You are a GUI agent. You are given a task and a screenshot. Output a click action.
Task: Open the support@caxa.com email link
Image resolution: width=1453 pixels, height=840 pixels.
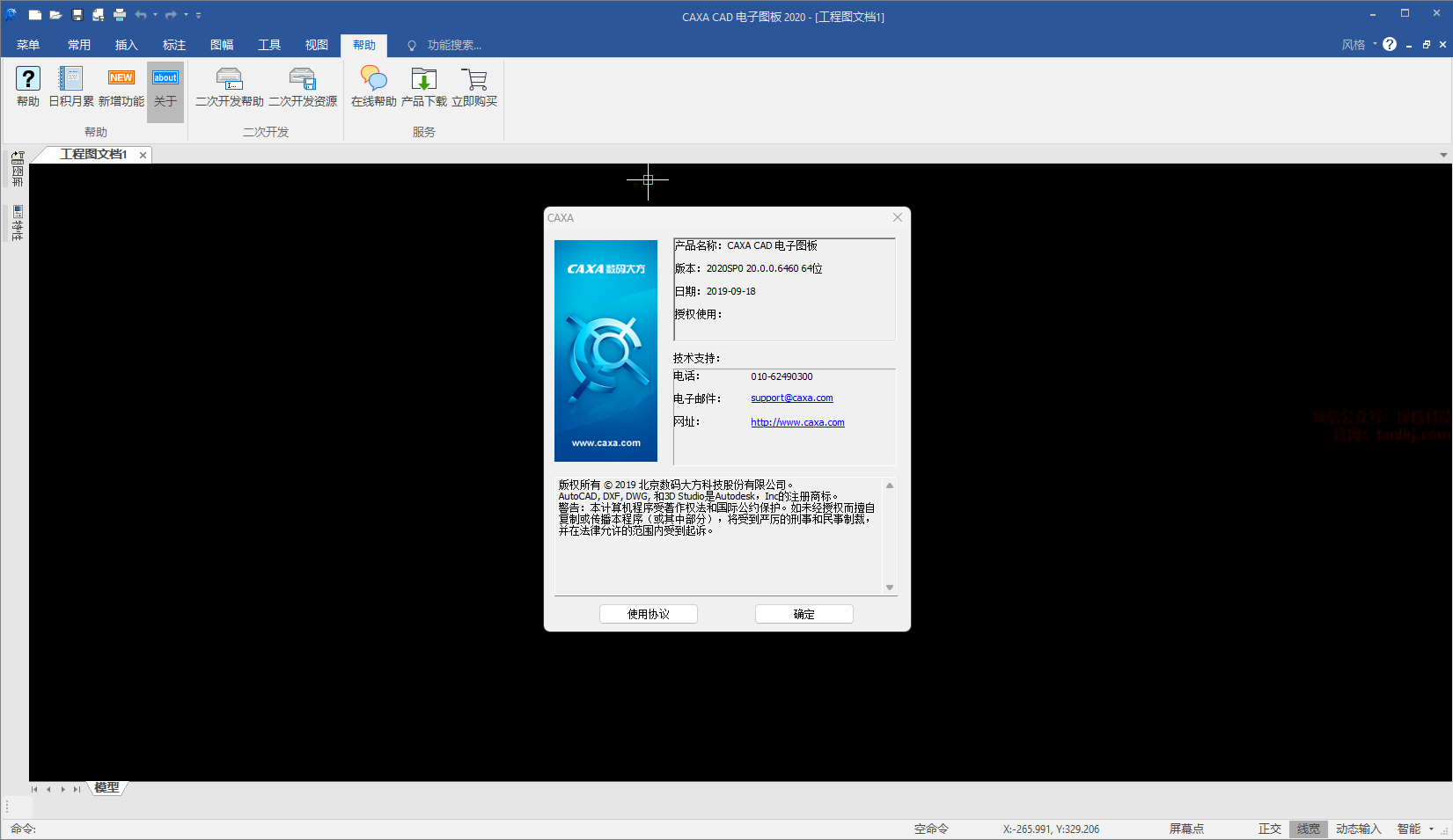pyautogui.click(x=791, y=398)
